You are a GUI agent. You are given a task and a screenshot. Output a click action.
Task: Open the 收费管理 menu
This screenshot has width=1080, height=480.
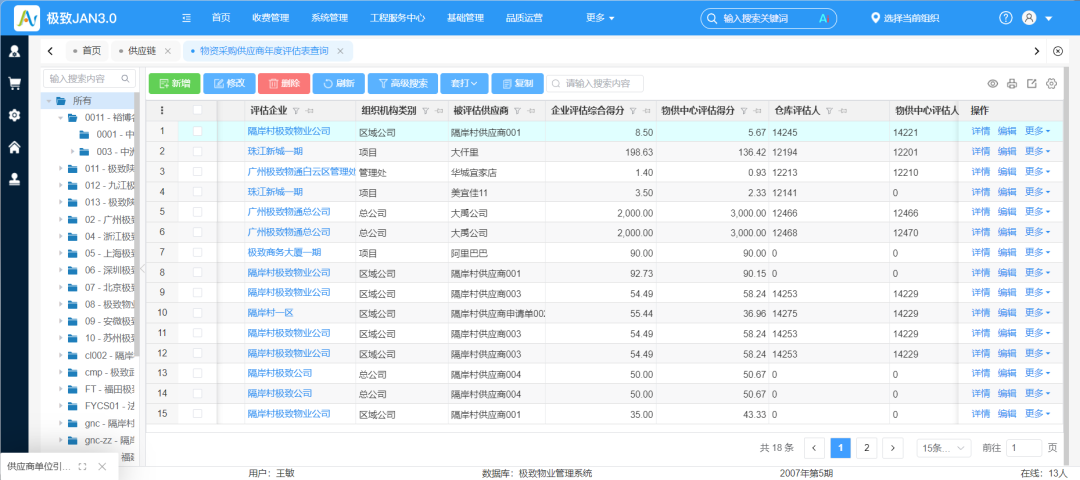(271, 19)
